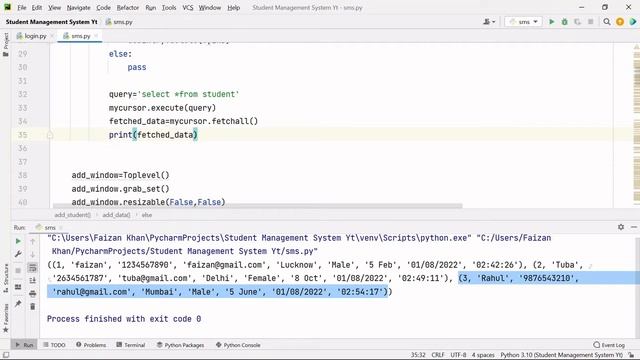Close the sms.py editor tab
This screenshot has height=360, width=640.
coord(96,36)
